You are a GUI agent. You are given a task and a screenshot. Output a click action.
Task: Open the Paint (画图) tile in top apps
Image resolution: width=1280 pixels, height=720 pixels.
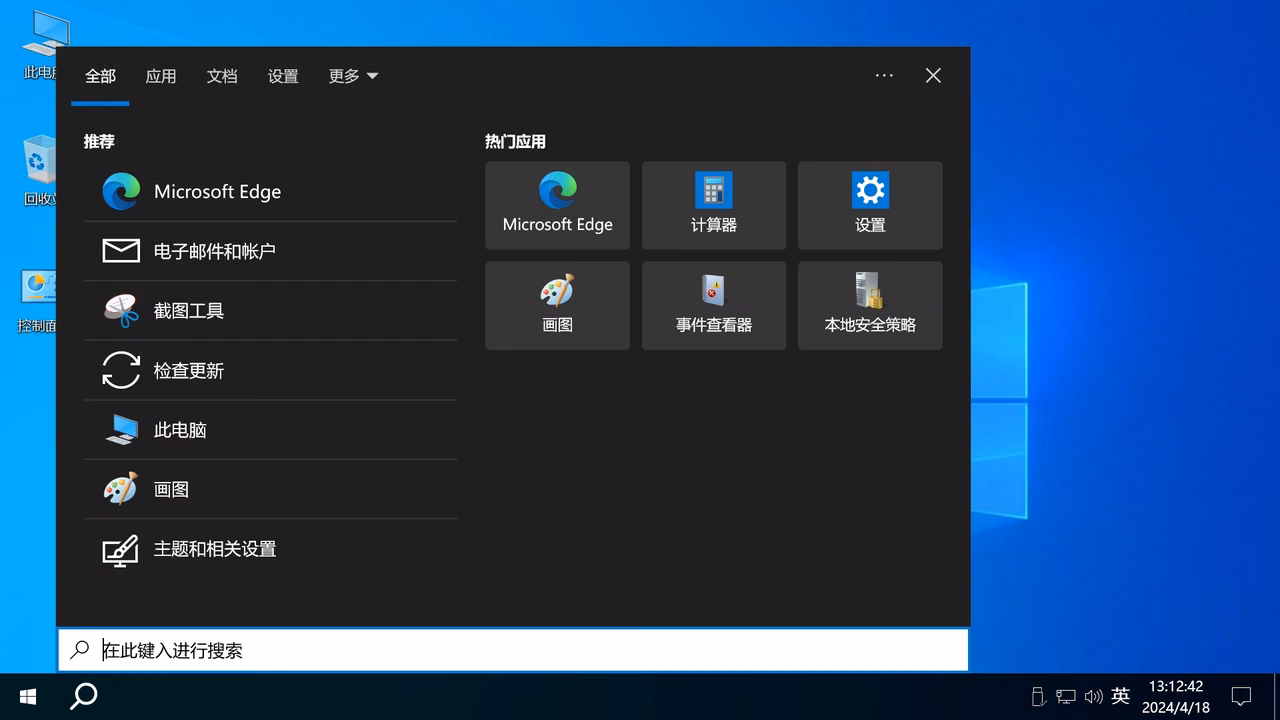[557, 305]
